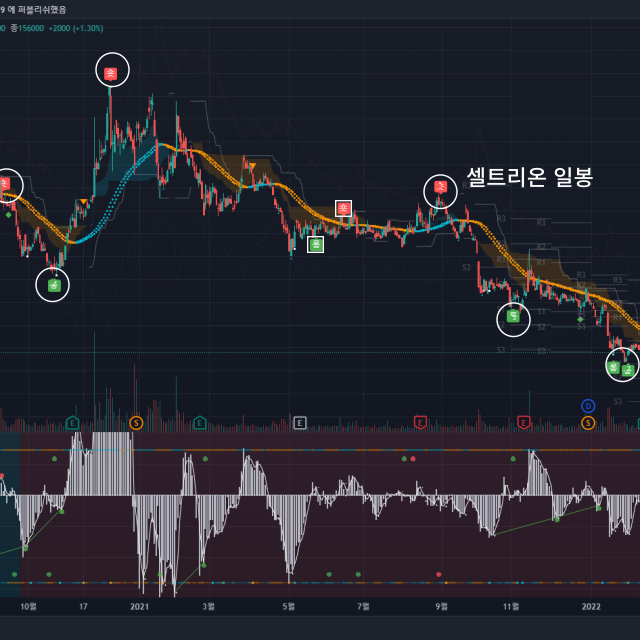The height and width of the screenshot is (640, 640).
Task: Open the red E earnings marker before 9월
Action: click(420, 423)
